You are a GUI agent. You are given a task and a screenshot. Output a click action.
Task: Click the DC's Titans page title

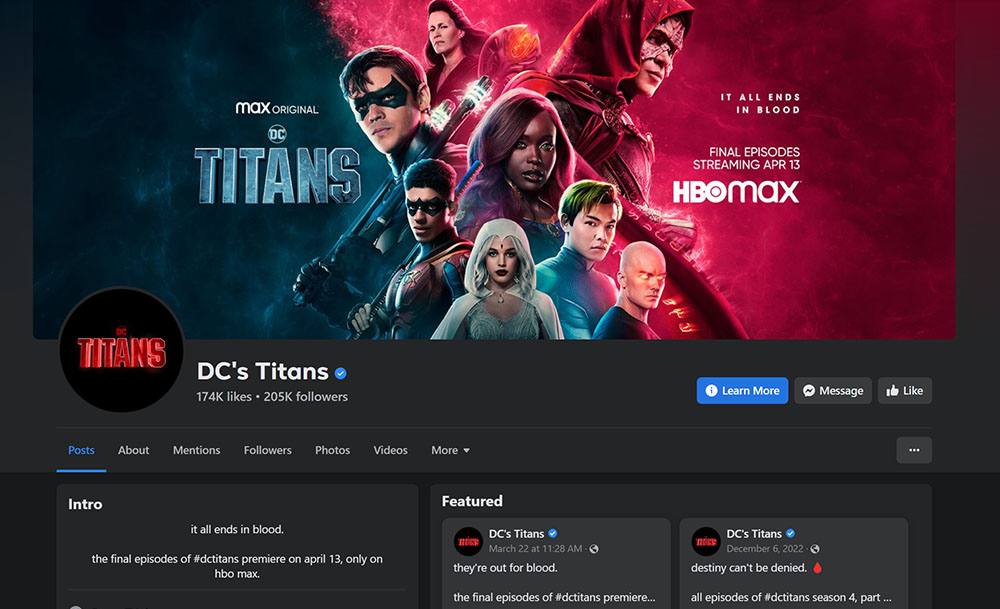click(x=263, y=371)
